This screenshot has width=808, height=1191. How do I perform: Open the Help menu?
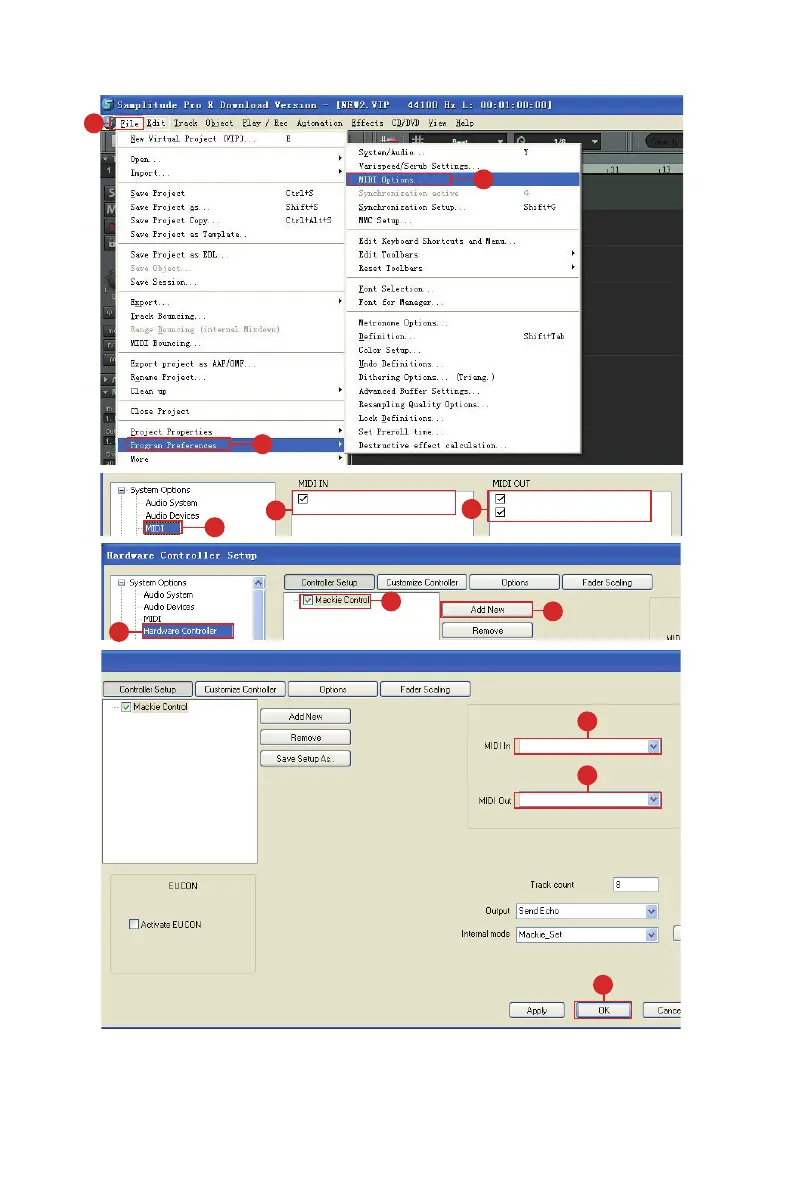coord(465,123)
